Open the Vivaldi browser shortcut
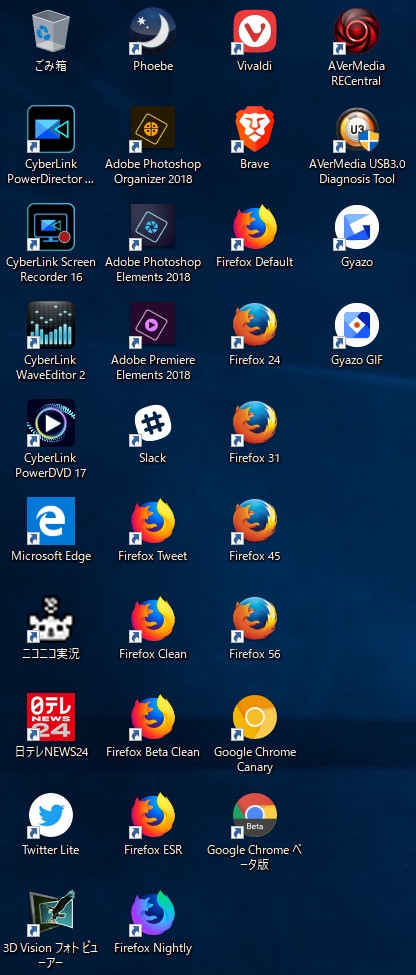The height and width of the screenshot is (975, 416). pos(255,31)
